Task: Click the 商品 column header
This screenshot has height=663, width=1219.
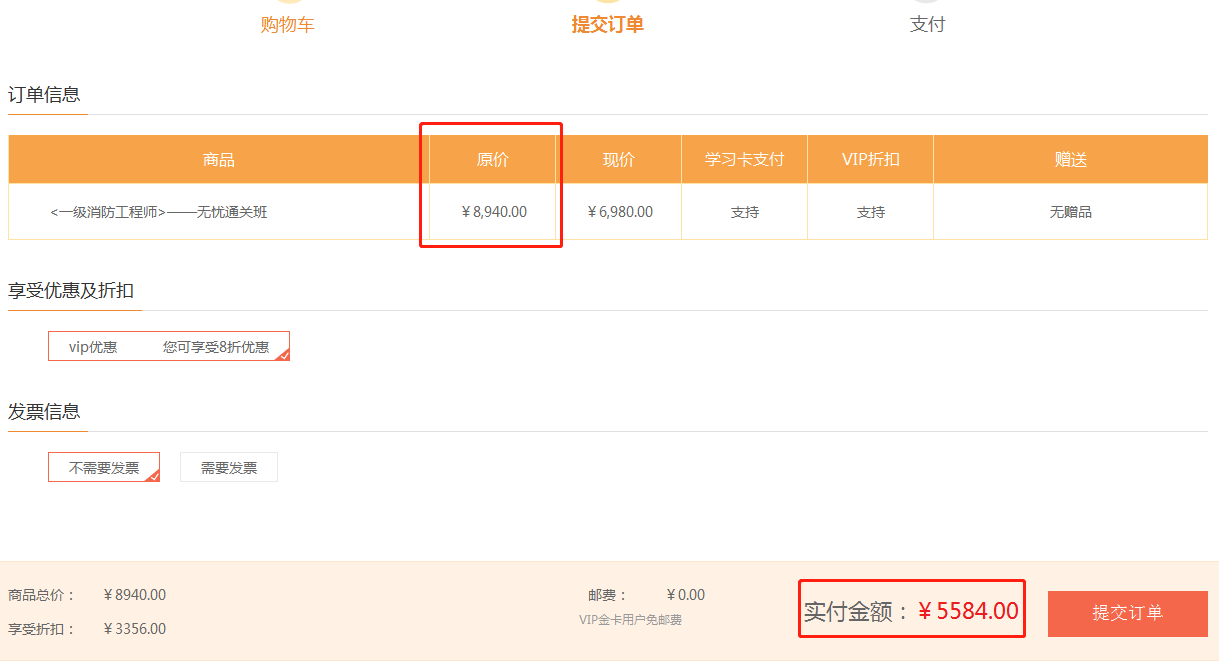Action: tap(218, 160)
